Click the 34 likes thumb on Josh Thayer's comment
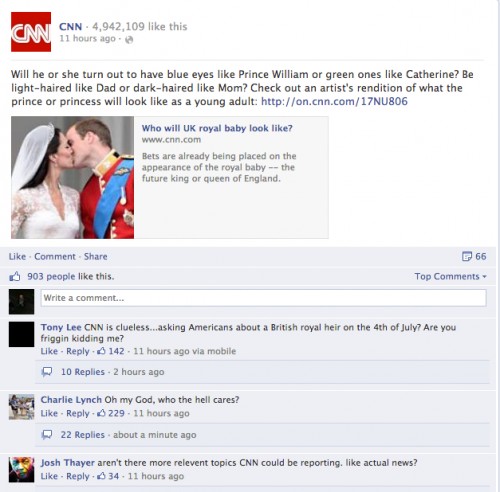 (101, 476)
